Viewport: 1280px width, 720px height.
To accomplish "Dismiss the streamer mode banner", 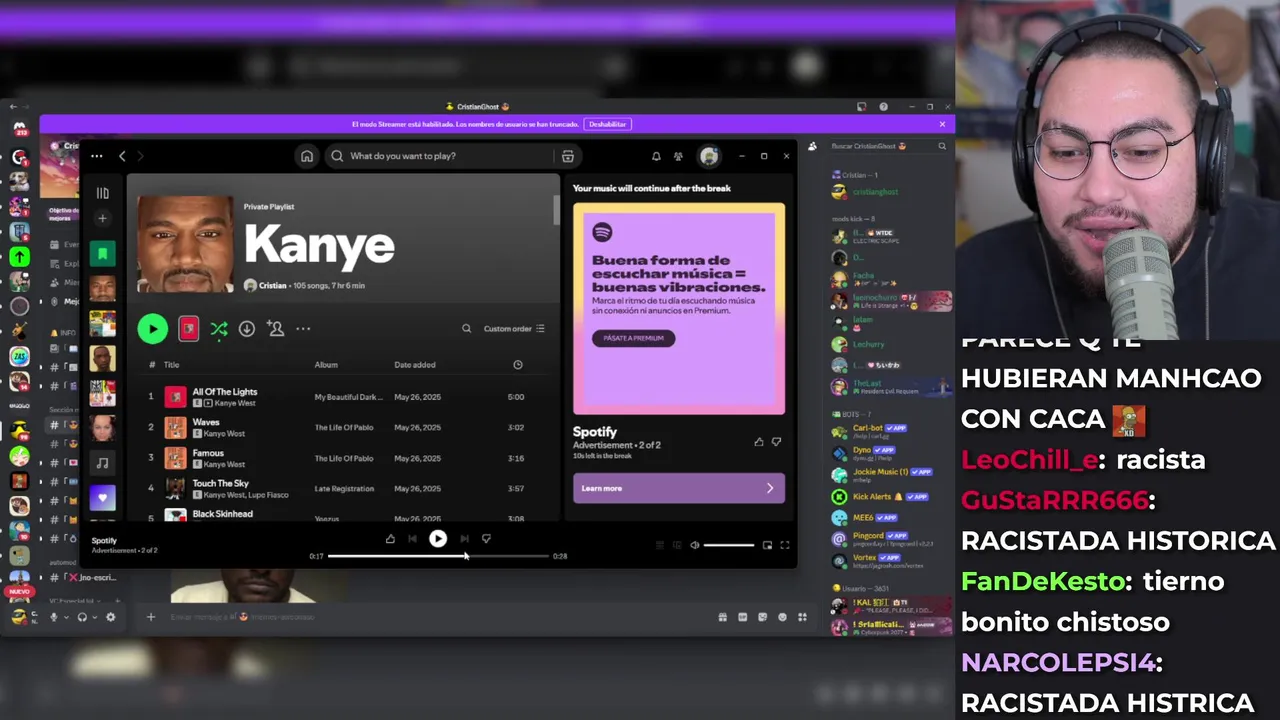I will (x=942, y=124).
